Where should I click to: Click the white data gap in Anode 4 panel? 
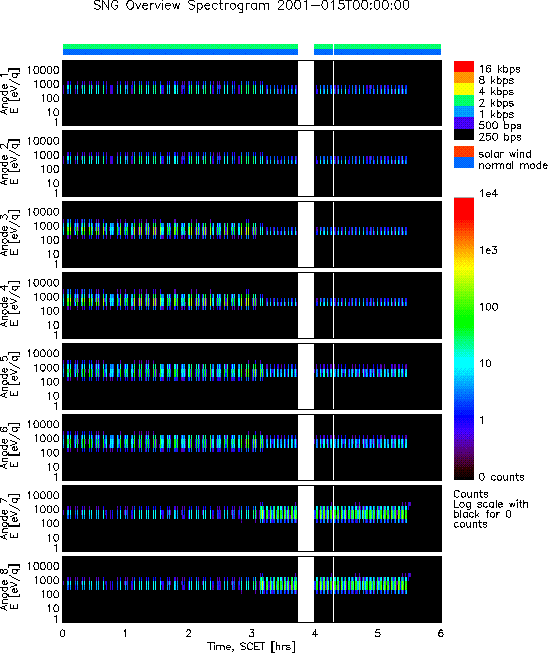[x=306, y=305]
